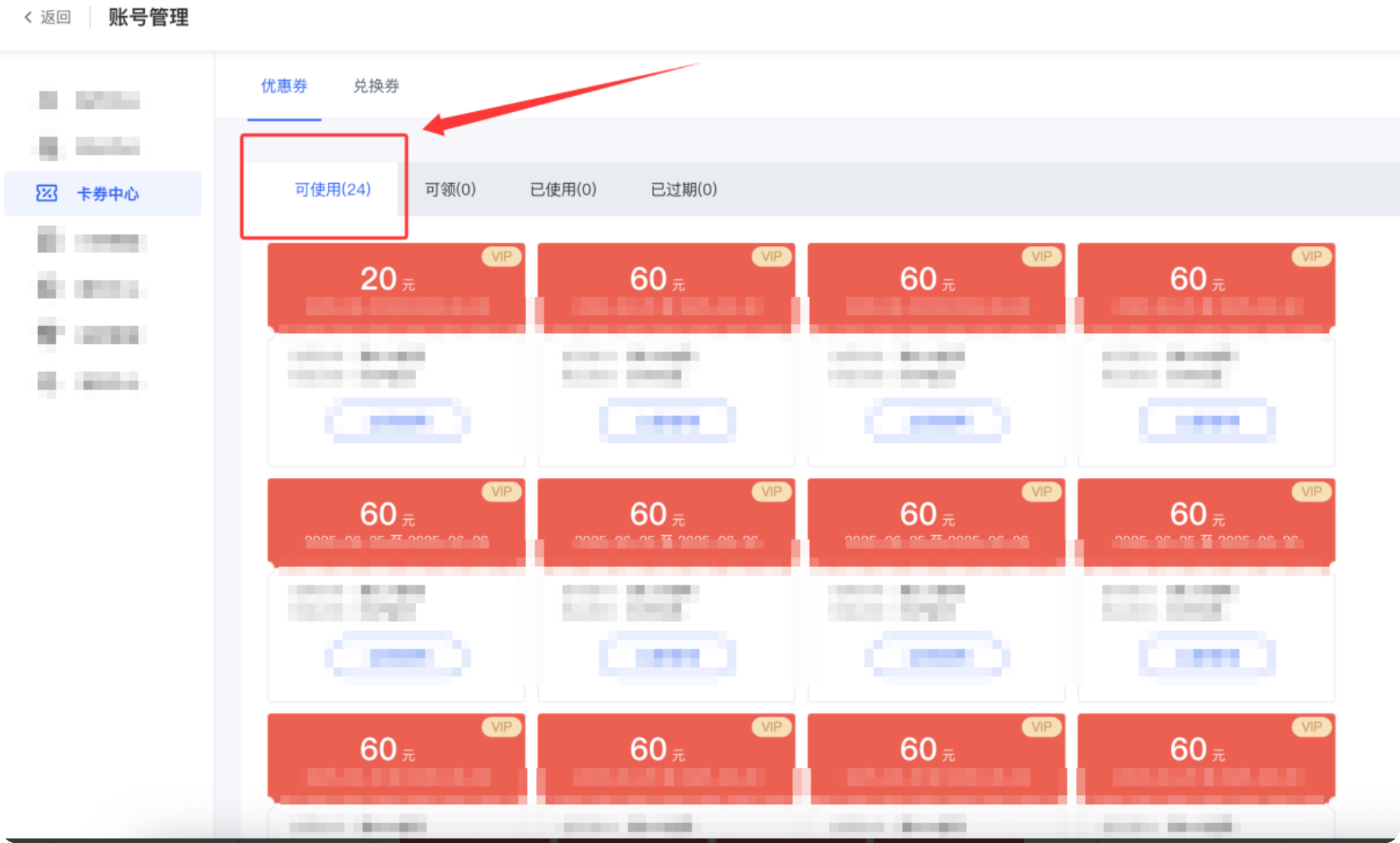Switch to the 优惠券 tab

coord(284,85)
